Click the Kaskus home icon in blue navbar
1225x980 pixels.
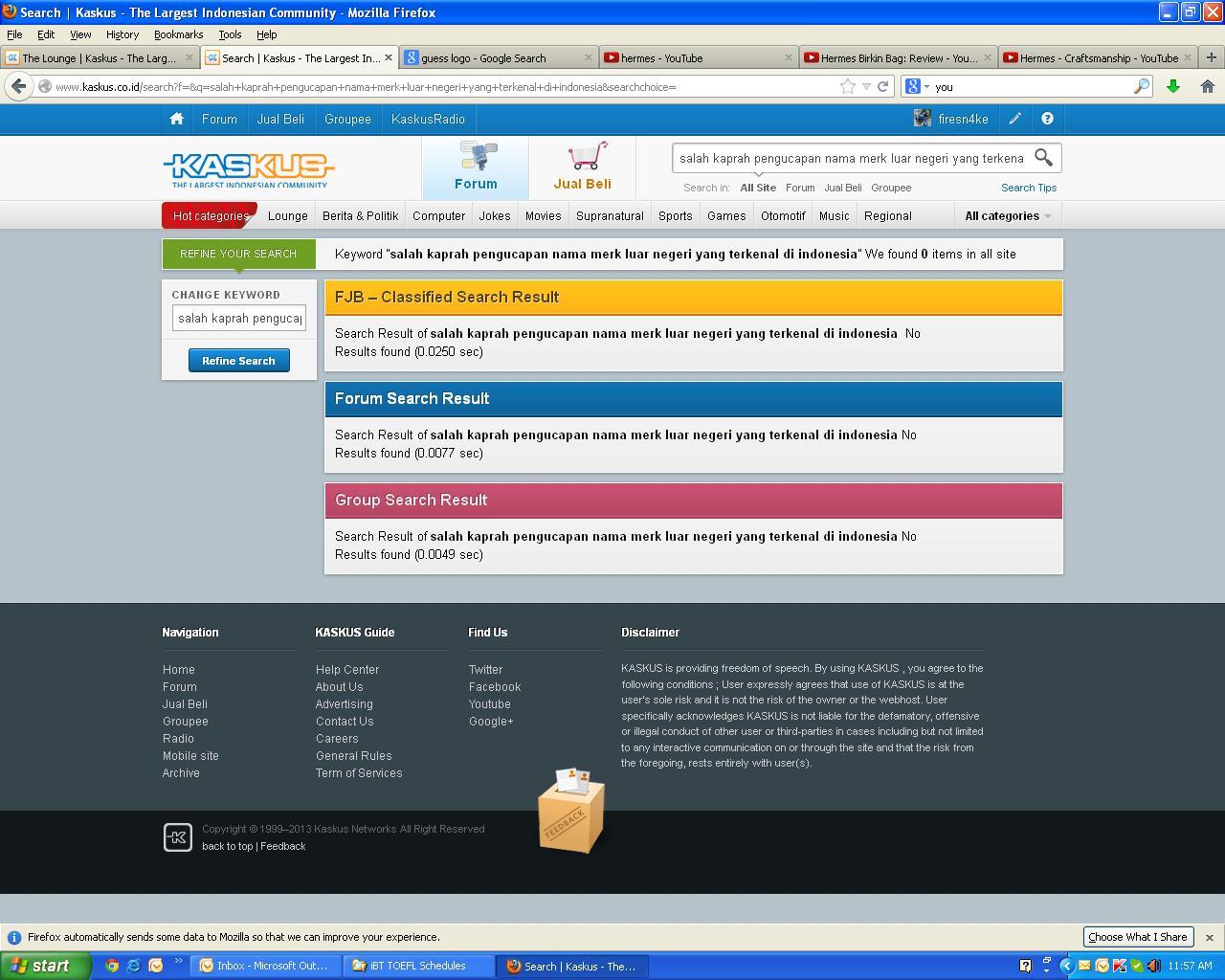[x=176, y=119]
